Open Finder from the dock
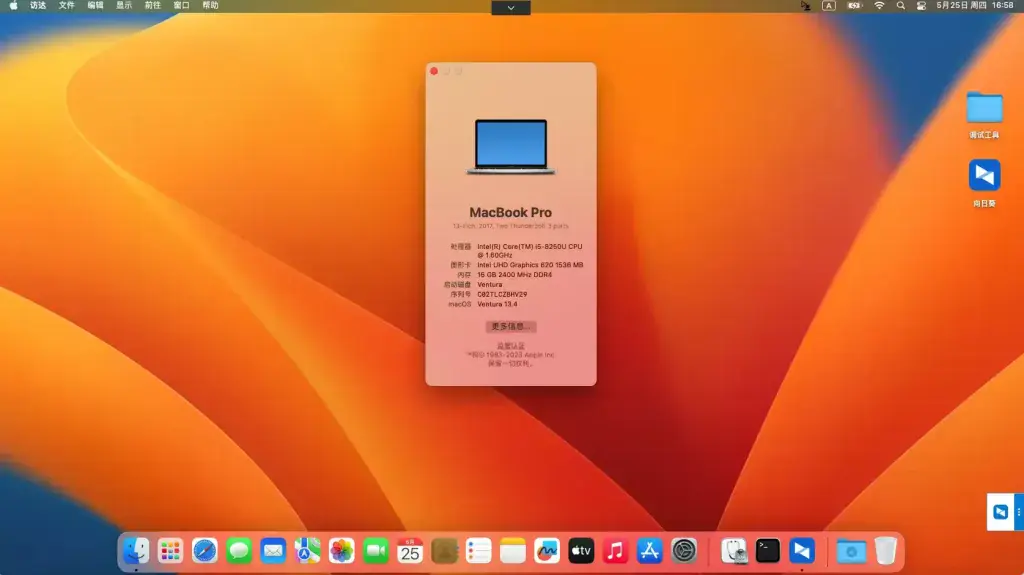Image resolution: width=1024 pixels, height=575 pixels. point(136,551)
